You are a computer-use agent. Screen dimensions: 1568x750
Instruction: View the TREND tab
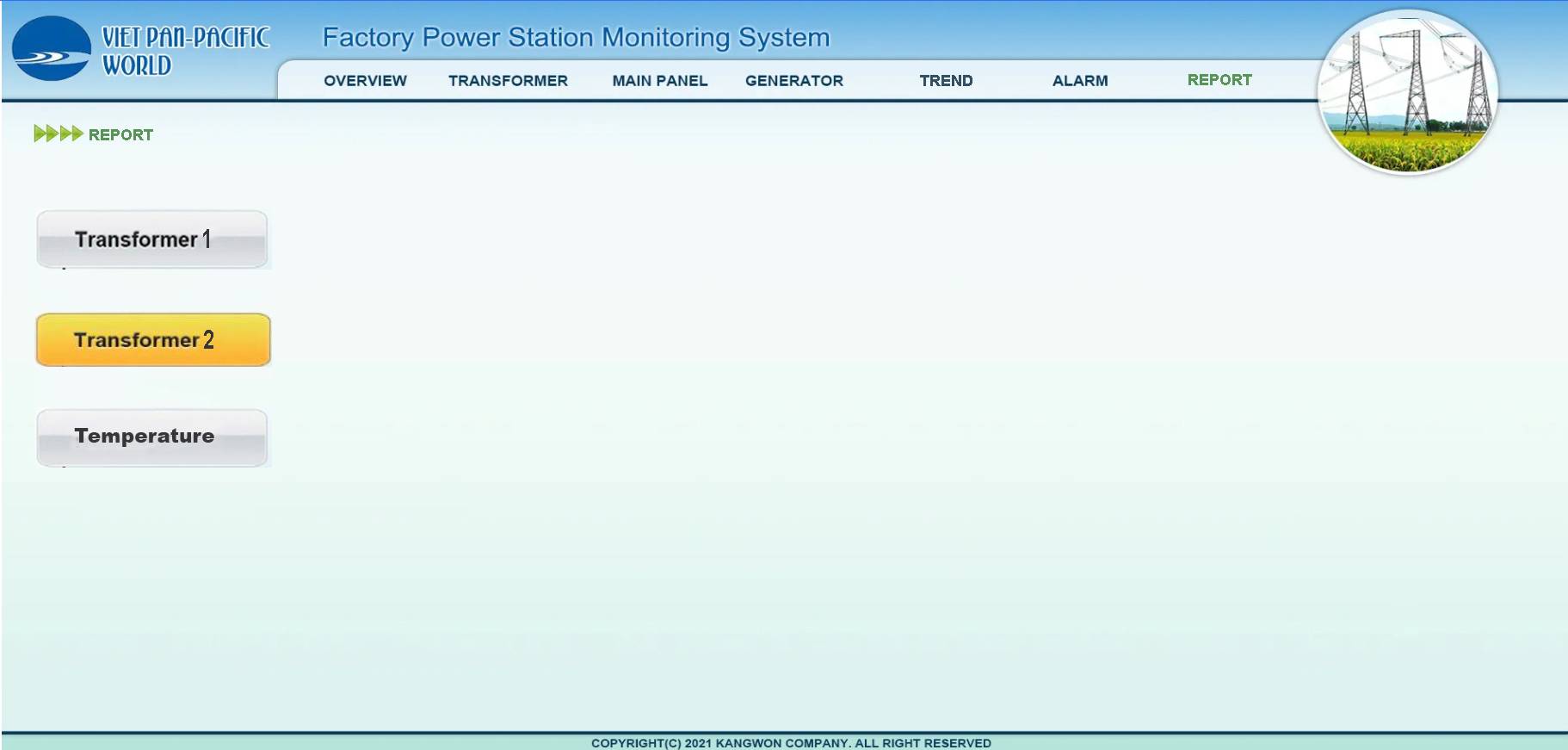point(946,81)
